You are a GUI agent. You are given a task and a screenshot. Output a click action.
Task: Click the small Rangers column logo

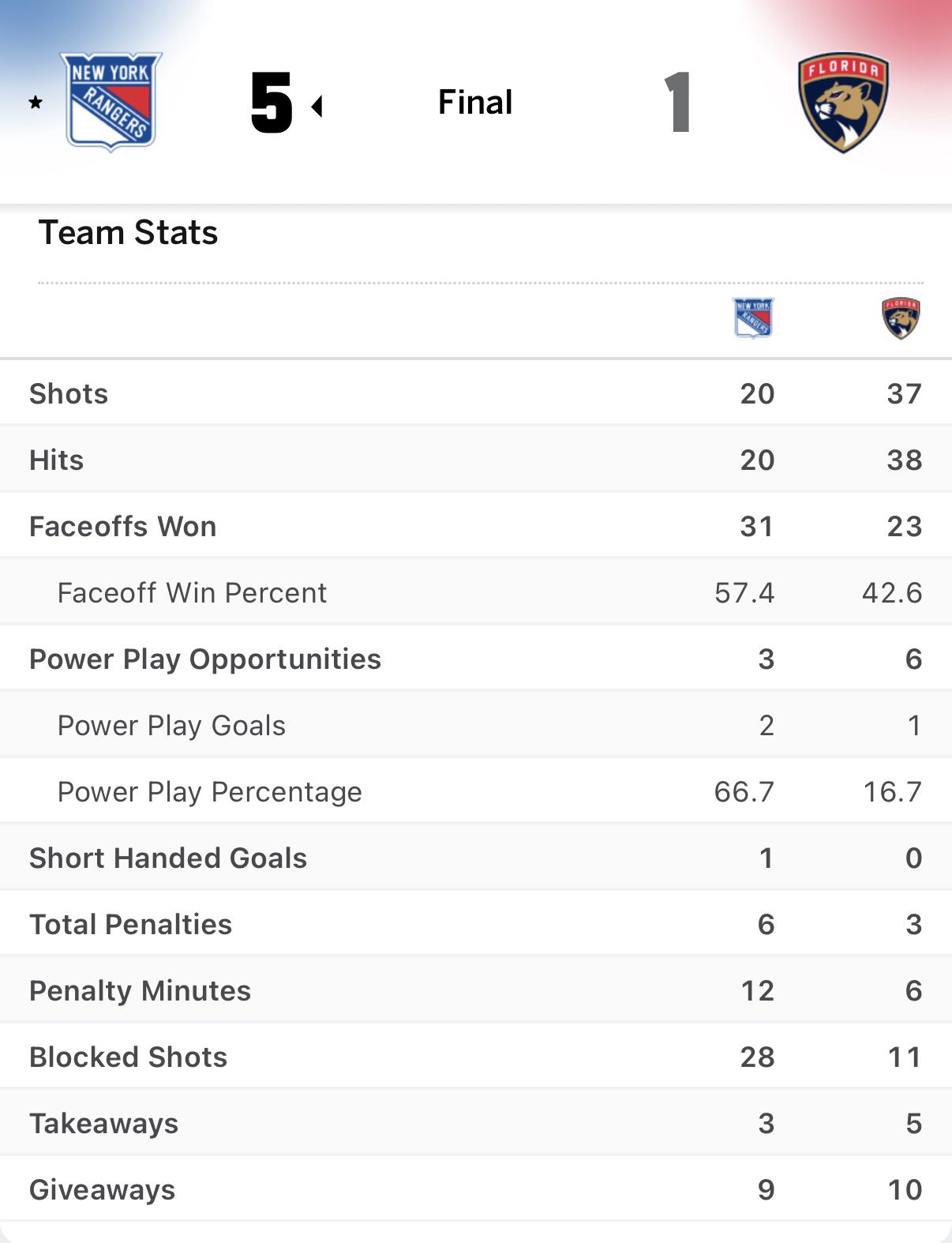(754, 317)
